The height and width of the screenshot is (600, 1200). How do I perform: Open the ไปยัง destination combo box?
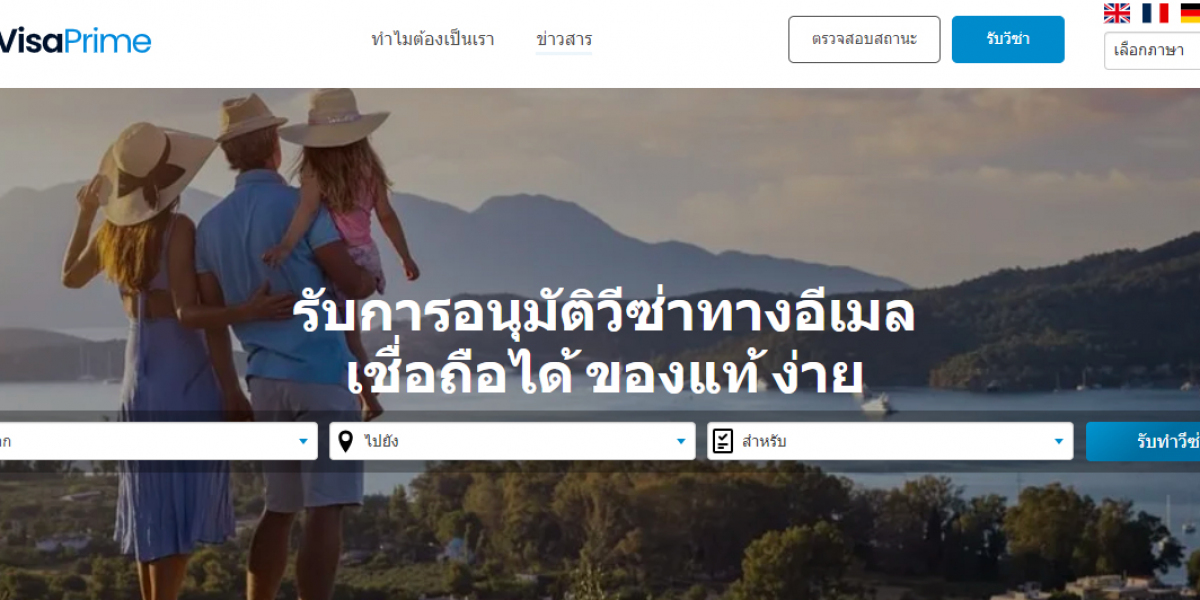(512, 441)
